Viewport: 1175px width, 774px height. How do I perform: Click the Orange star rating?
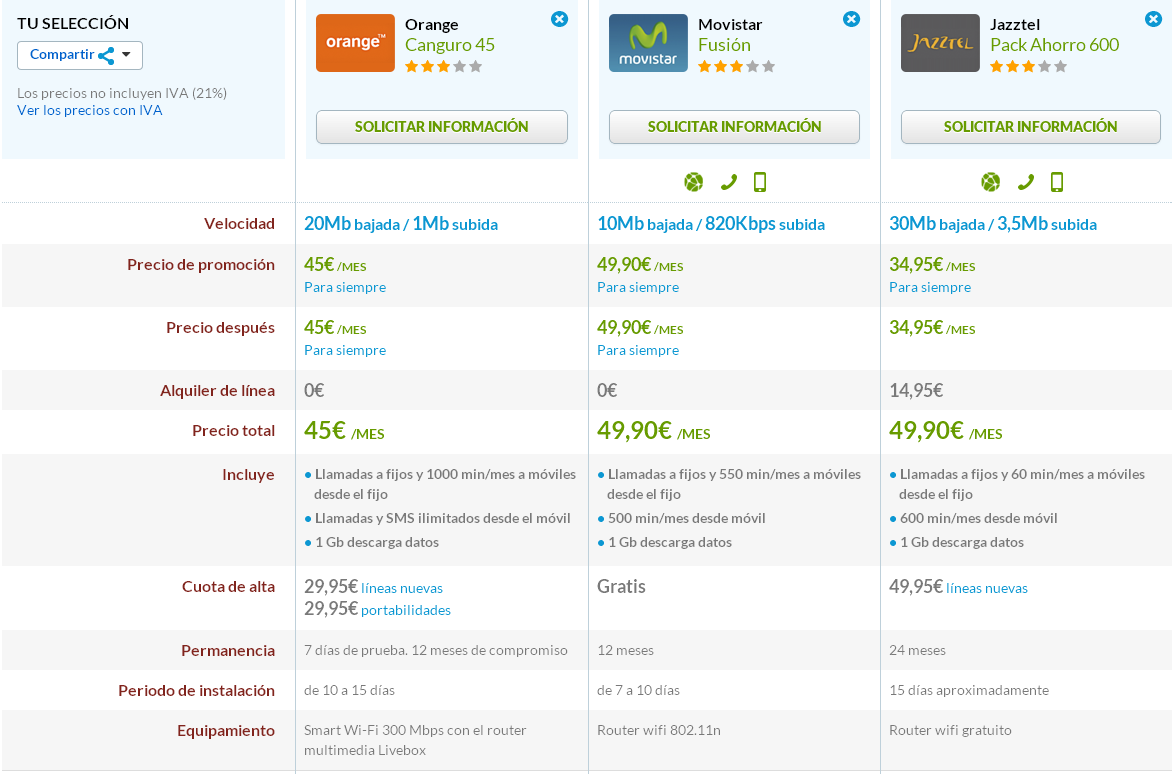(444, 67)
